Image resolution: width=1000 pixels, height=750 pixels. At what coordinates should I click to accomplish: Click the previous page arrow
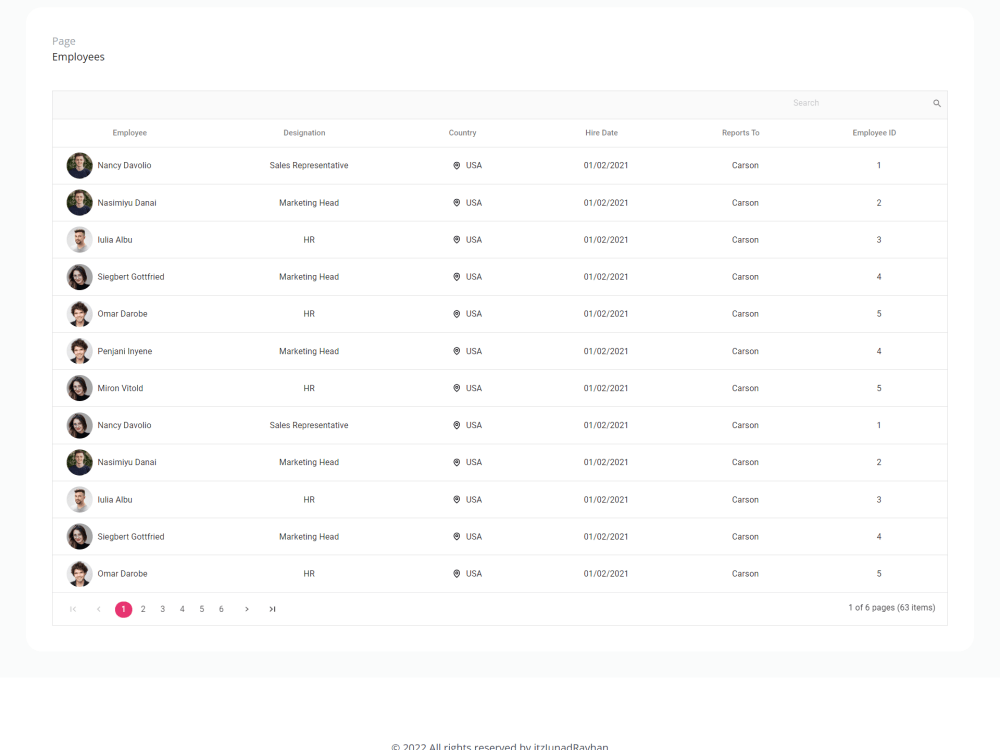[x=98, y=608]
